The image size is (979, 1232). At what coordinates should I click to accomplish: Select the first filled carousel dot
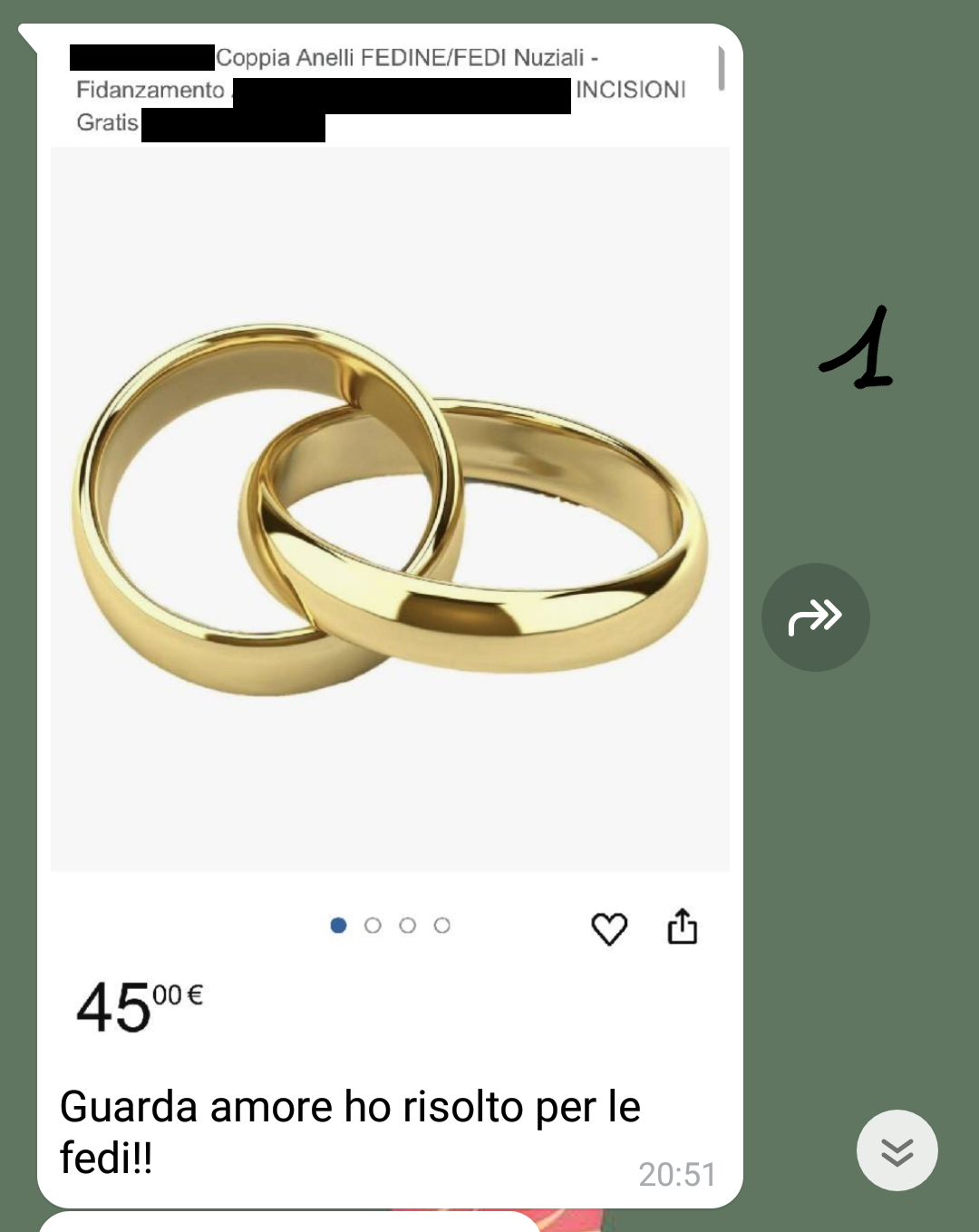(x=339, y=926)
